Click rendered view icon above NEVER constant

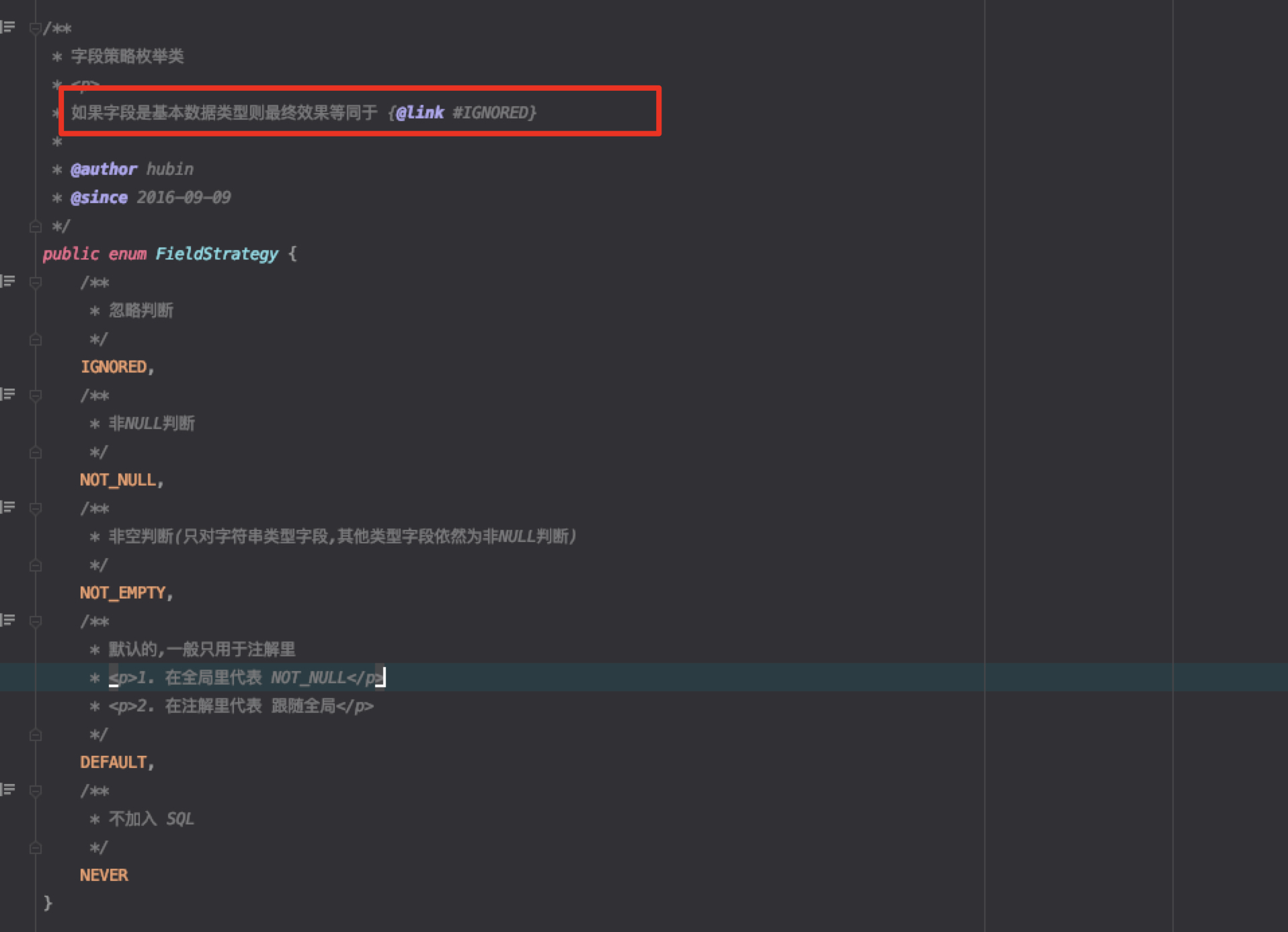(8, 789)
